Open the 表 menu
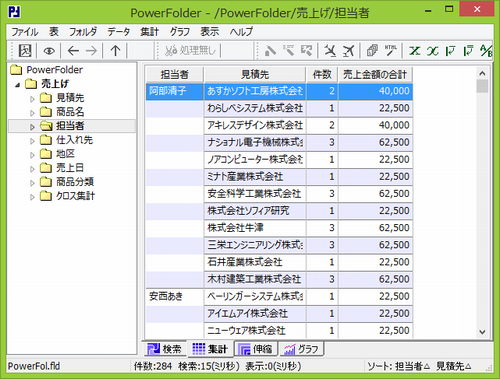Viewport: 500px width, 379px height. pos(54,32)
